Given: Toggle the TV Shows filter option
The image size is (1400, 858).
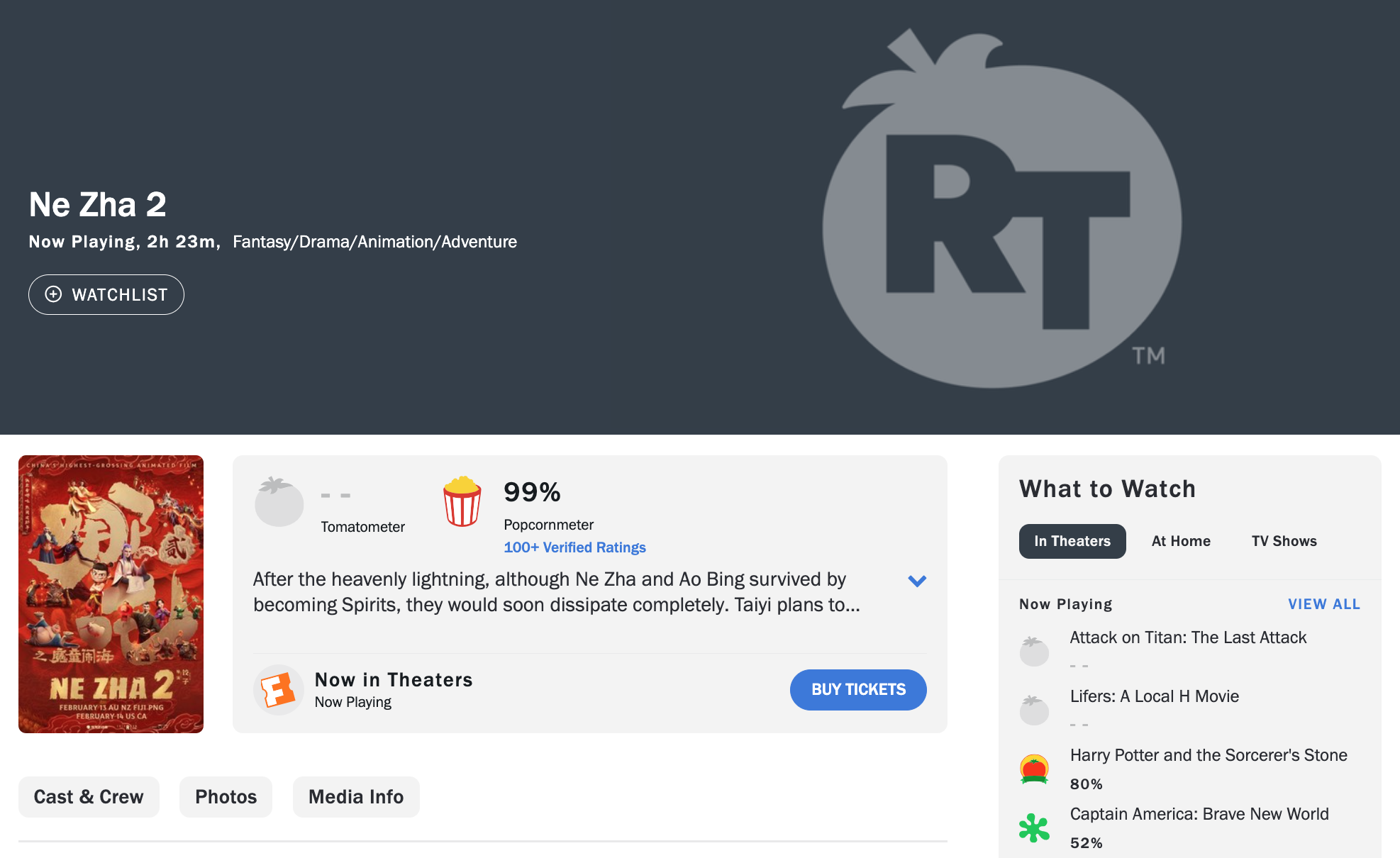Looking at the screenshot, I should [1284, 540].
